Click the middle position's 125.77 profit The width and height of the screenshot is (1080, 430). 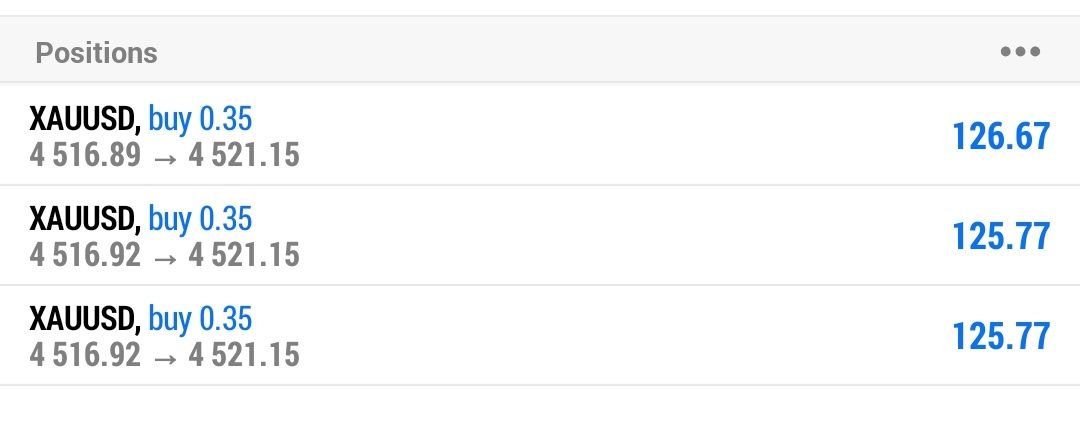tap(1001, 236)
